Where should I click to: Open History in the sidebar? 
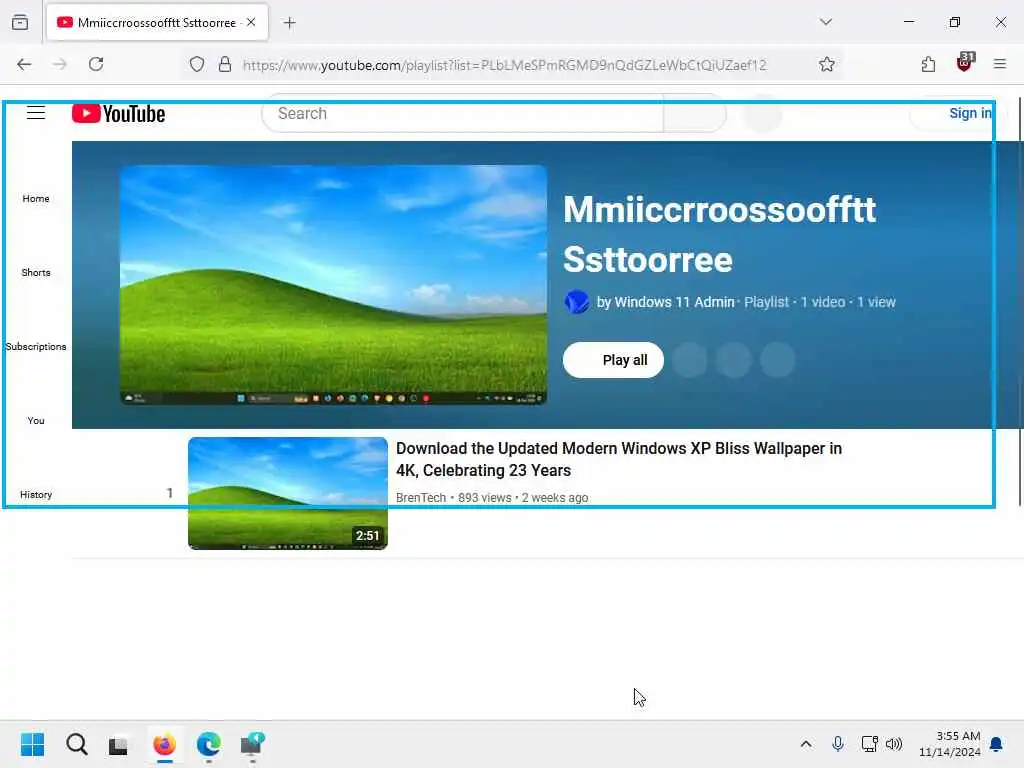point(36,494)
